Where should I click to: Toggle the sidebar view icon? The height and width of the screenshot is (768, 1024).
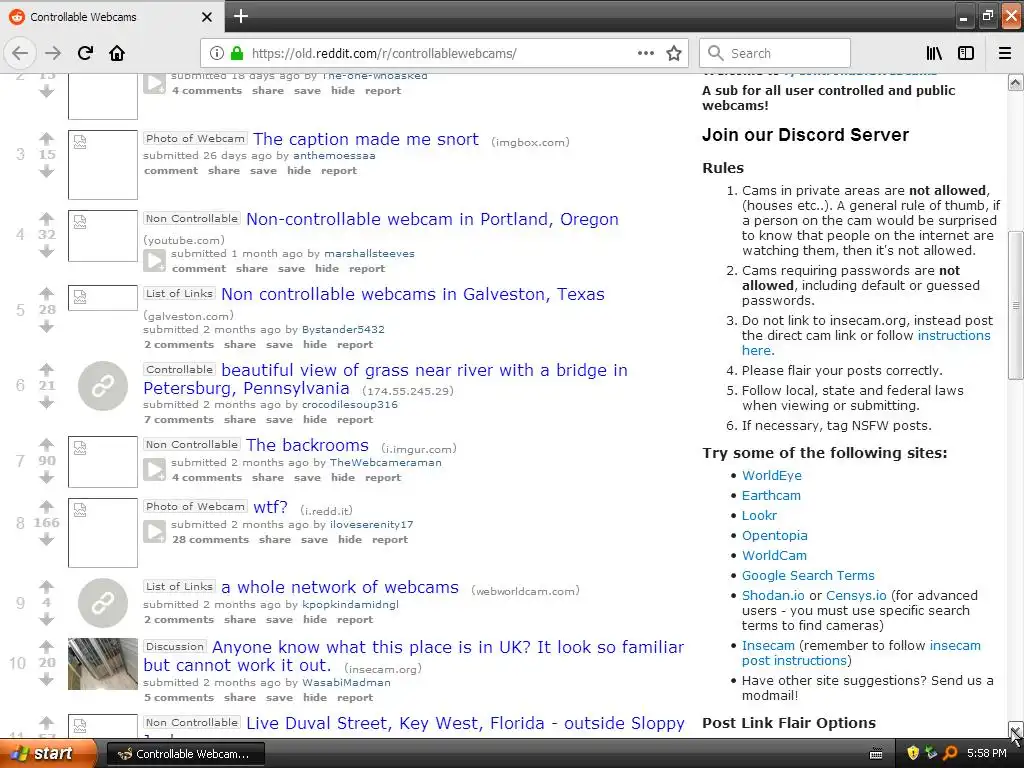point(966,53)
